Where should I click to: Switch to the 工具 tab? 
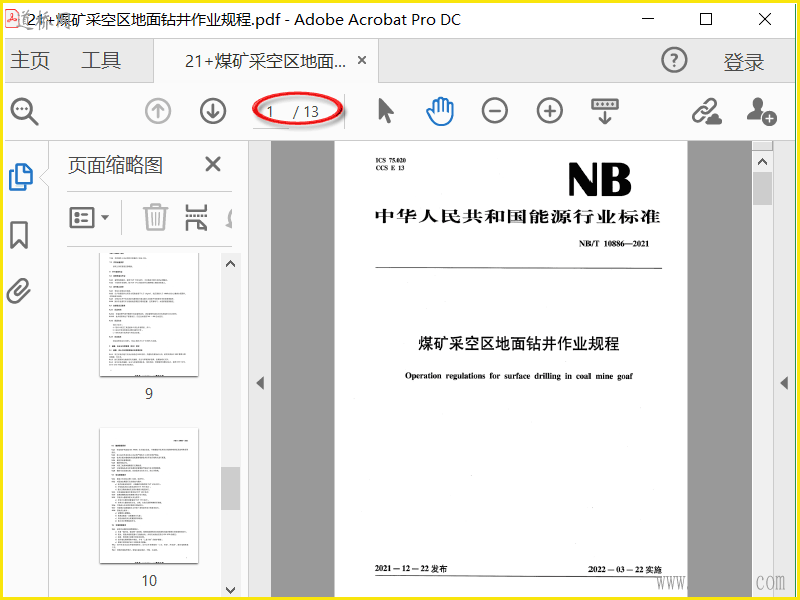(101, 60)
